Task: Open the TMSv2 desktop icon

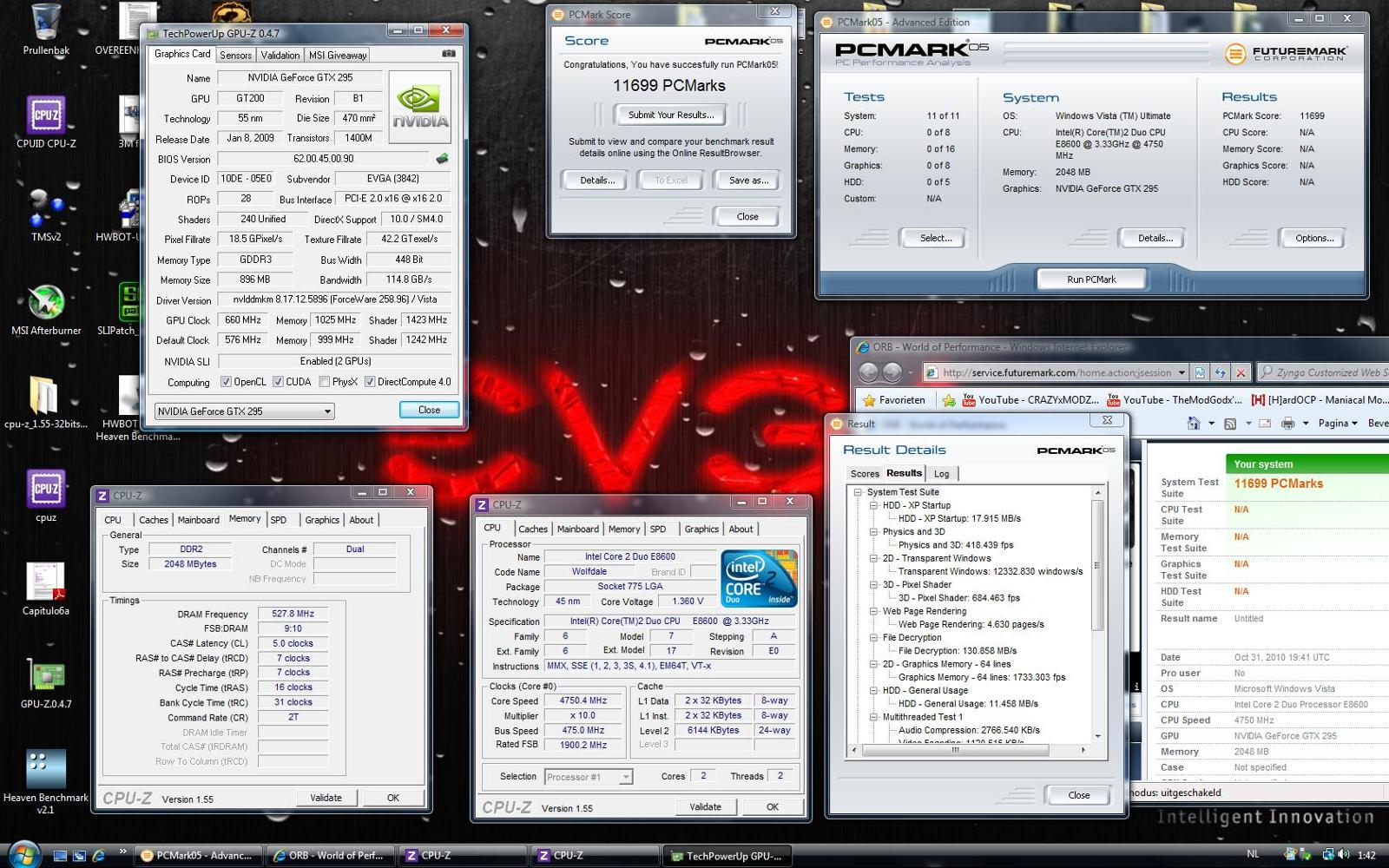Action: pos(46,215)
